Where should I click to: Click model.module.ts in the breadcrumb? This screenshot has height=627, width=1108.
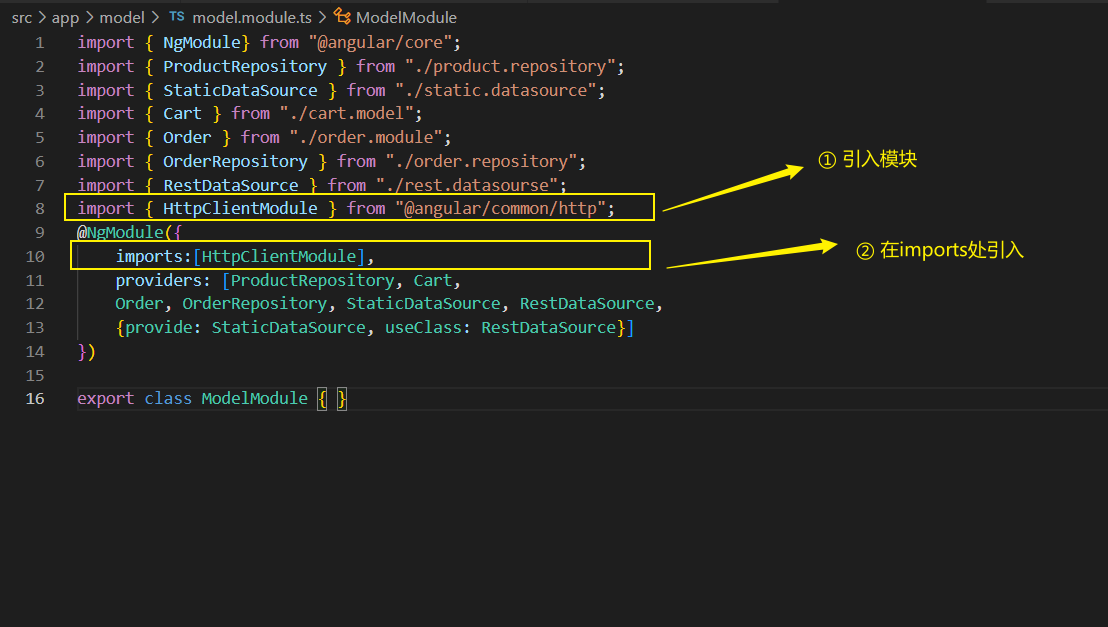252,18
